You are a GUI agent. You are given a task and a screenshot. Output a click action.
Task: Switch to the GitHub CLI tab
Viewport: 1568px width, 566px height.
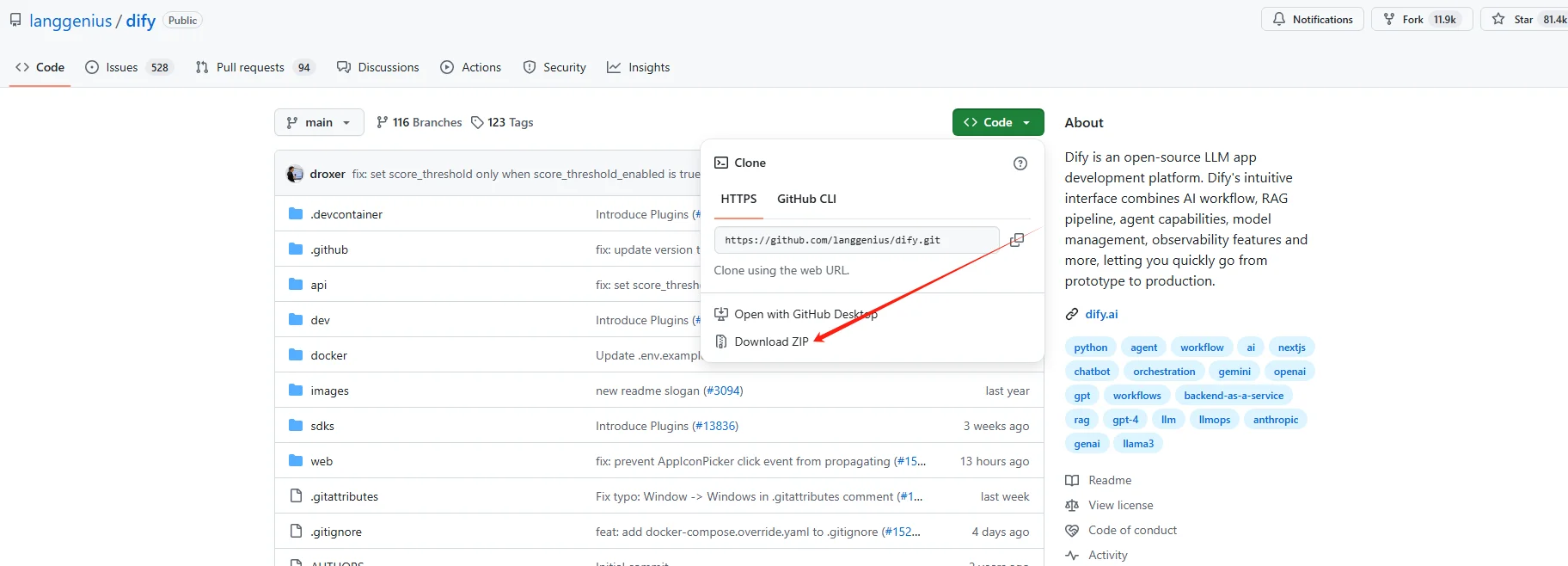click(x=805, y=199)
